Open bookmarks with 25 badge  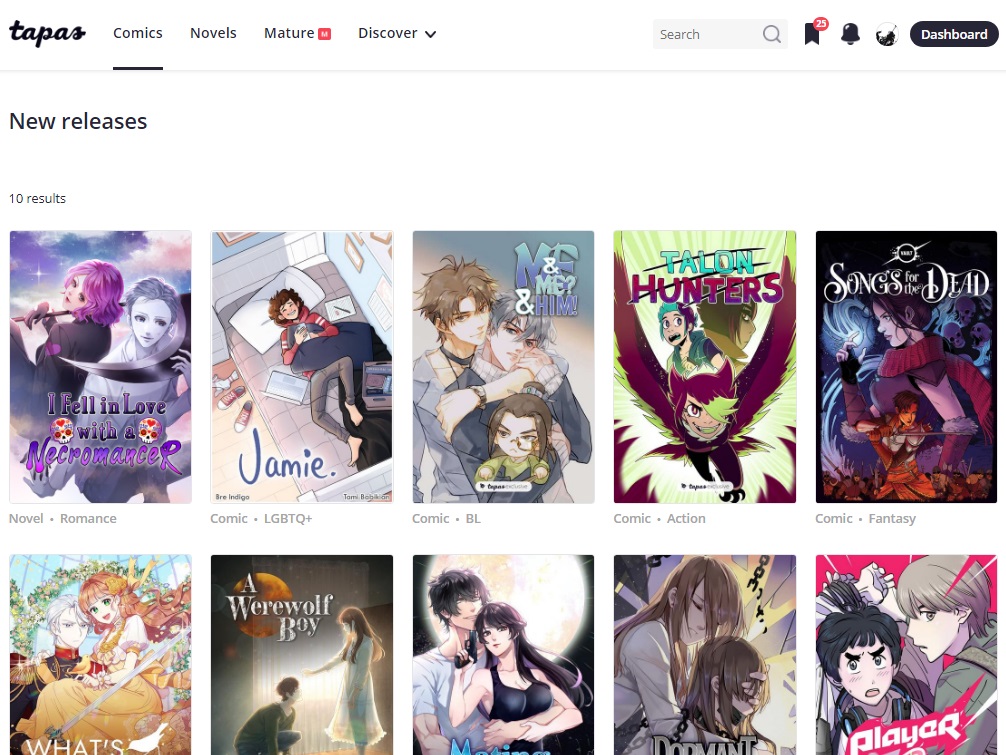pos(812,35)
